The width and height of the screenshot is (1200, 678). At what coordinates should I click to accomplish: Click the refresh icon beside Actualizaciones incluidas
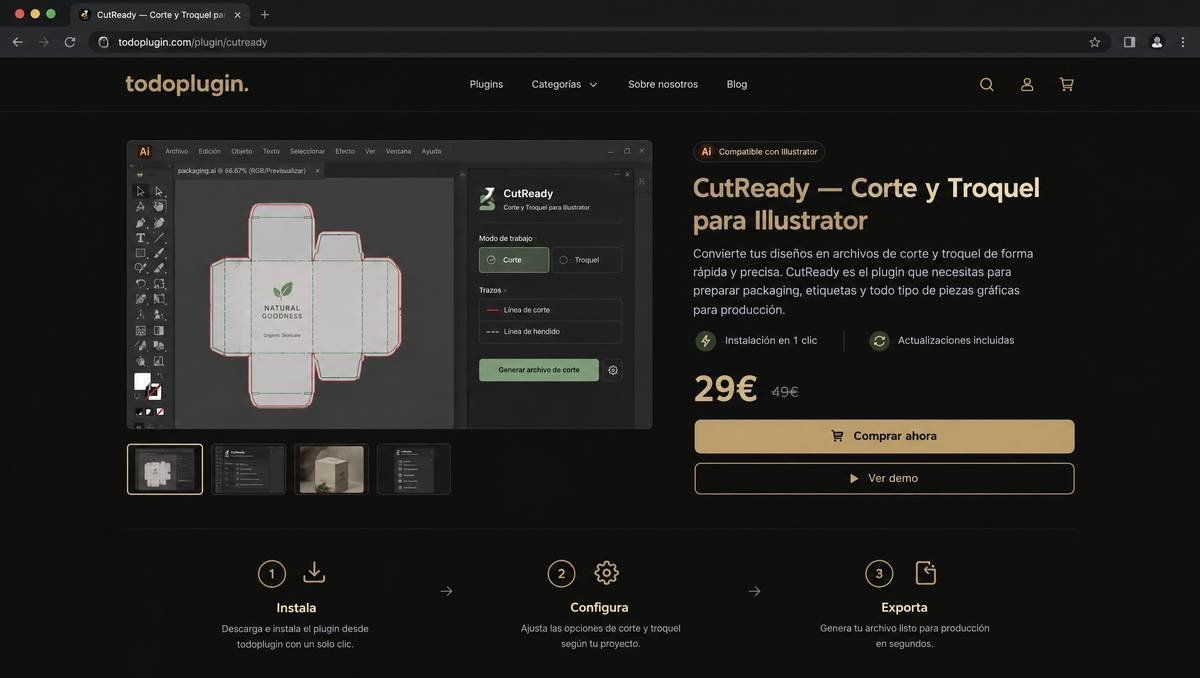pos(879,341)
